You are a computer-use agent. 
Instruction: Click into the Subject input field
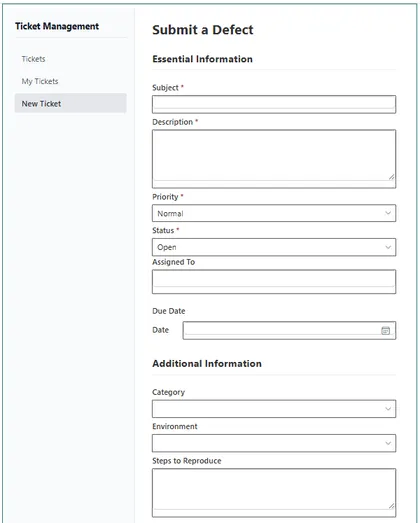pyautogui.click(x=274, y=104)
